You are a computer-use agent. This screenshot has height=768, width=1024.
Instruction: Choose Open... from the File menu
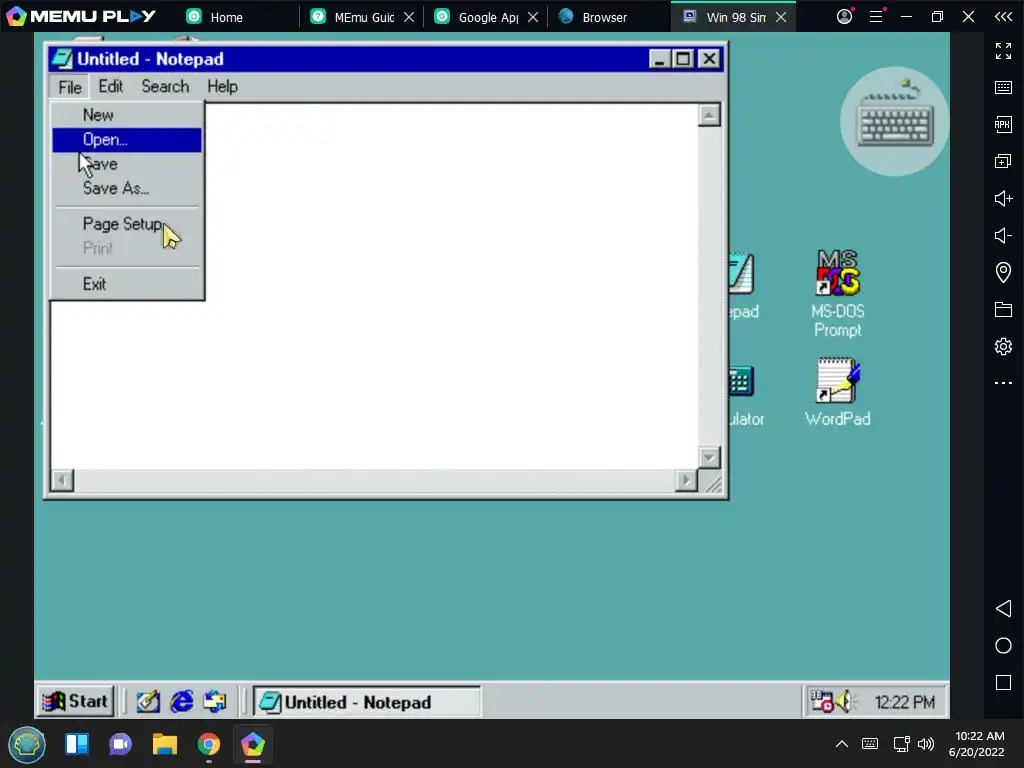tap(127, 140)
